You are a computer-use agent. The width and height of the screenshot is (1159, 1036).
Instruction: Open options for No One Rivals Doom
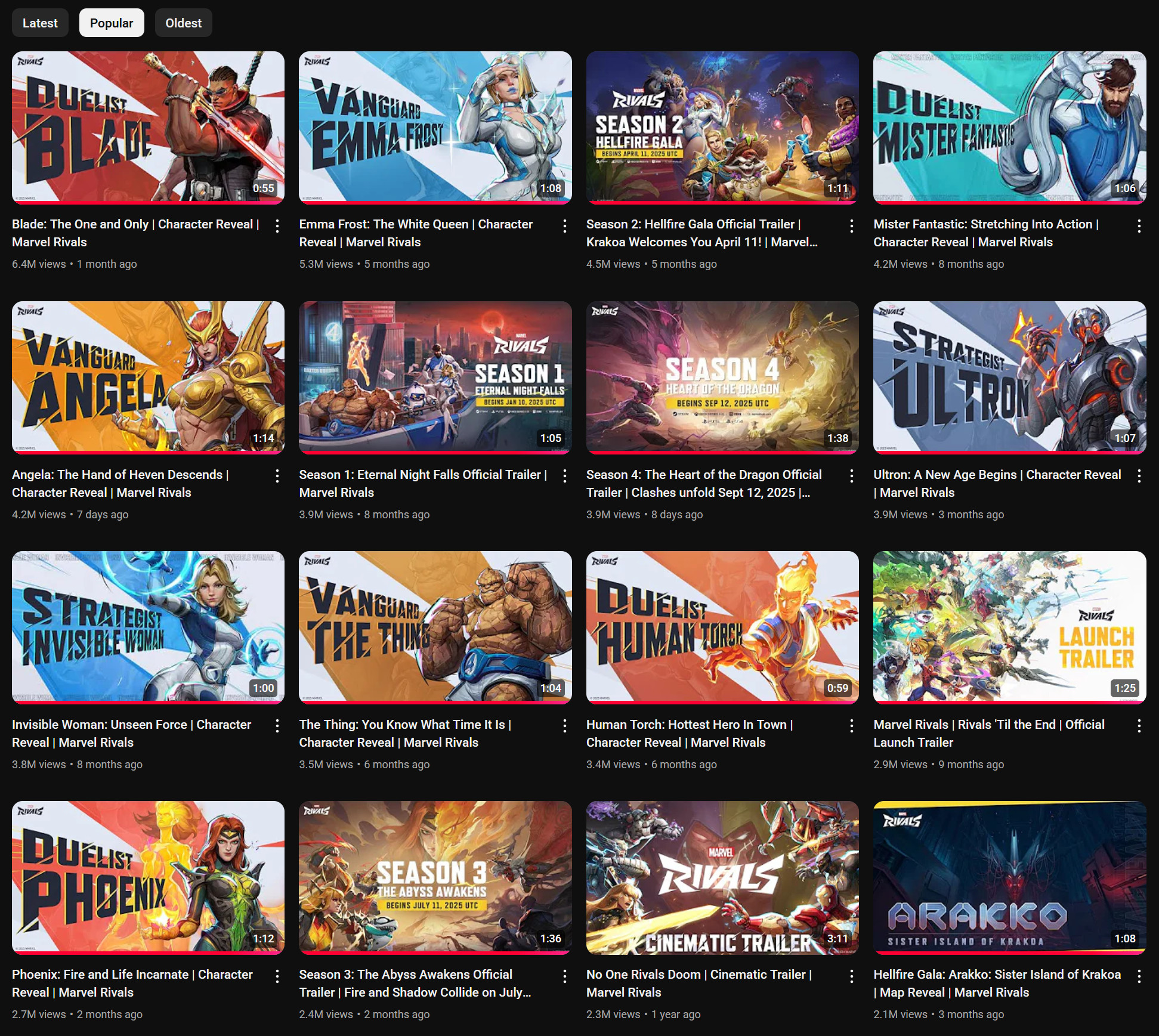pos(851,976)
